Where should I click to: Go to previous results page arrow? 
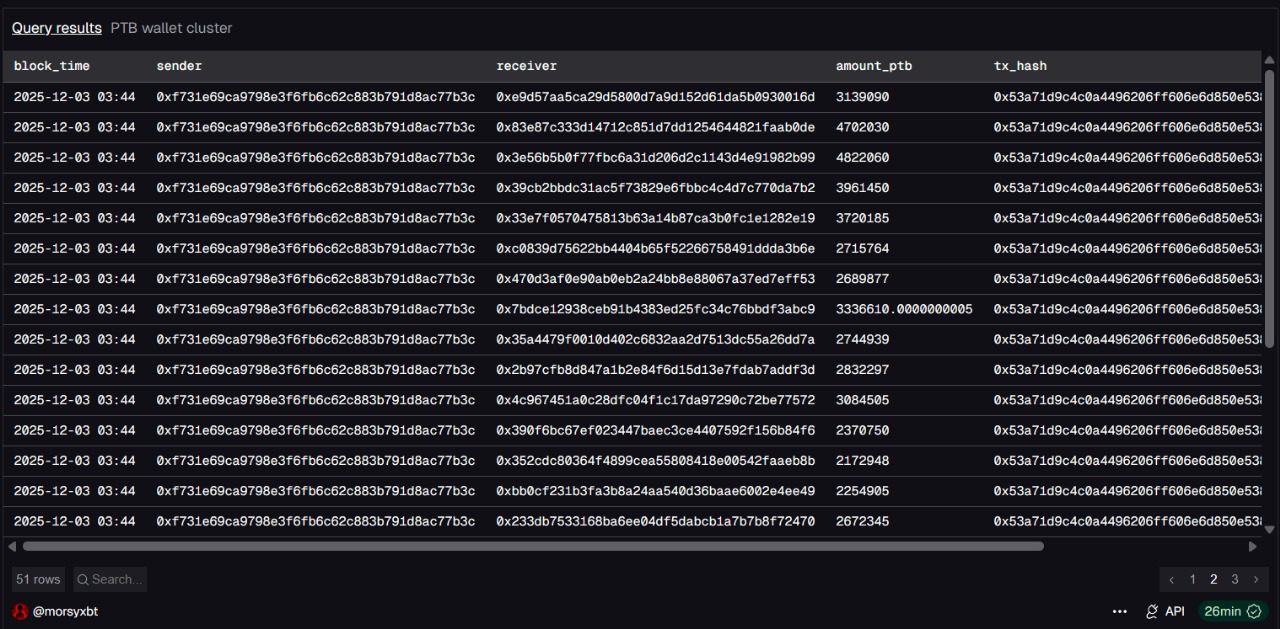point(1172,579)
